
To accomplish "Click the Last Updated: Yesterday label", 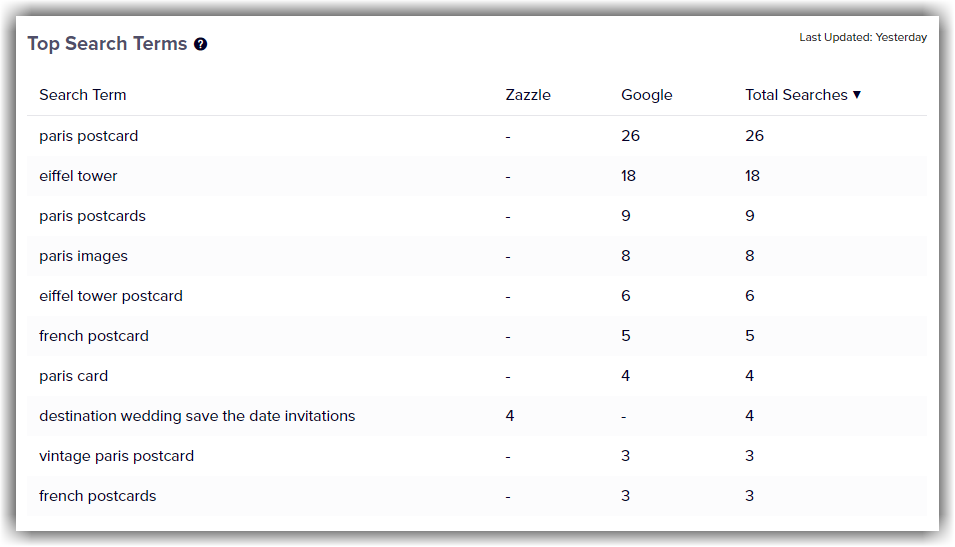I will [x=862, y=37].
